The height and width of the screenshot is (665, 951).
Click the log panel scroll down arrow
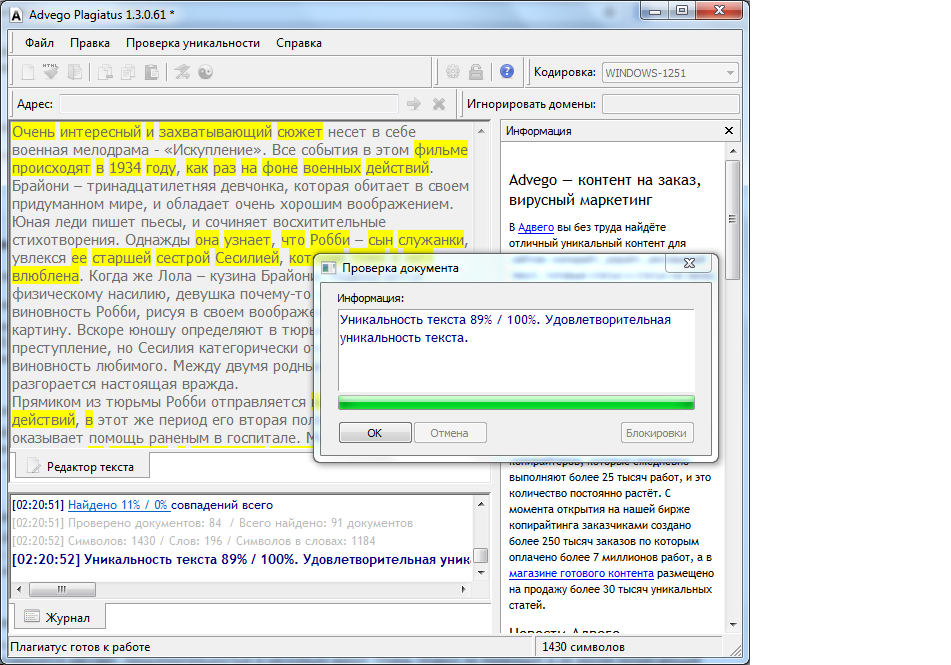[x=481, y=573]
